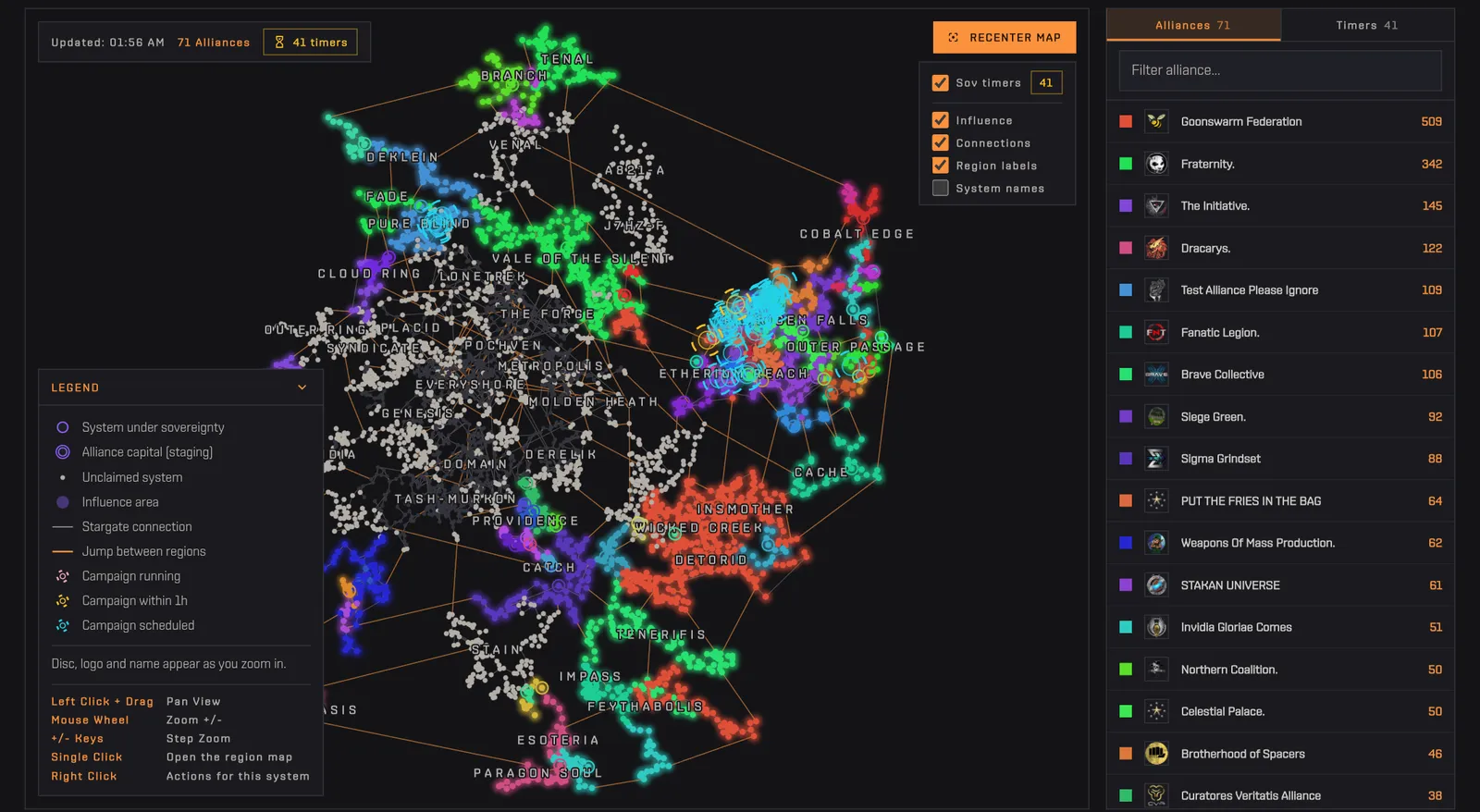Switch to the Alliances 71 tab

point(1193,25)
